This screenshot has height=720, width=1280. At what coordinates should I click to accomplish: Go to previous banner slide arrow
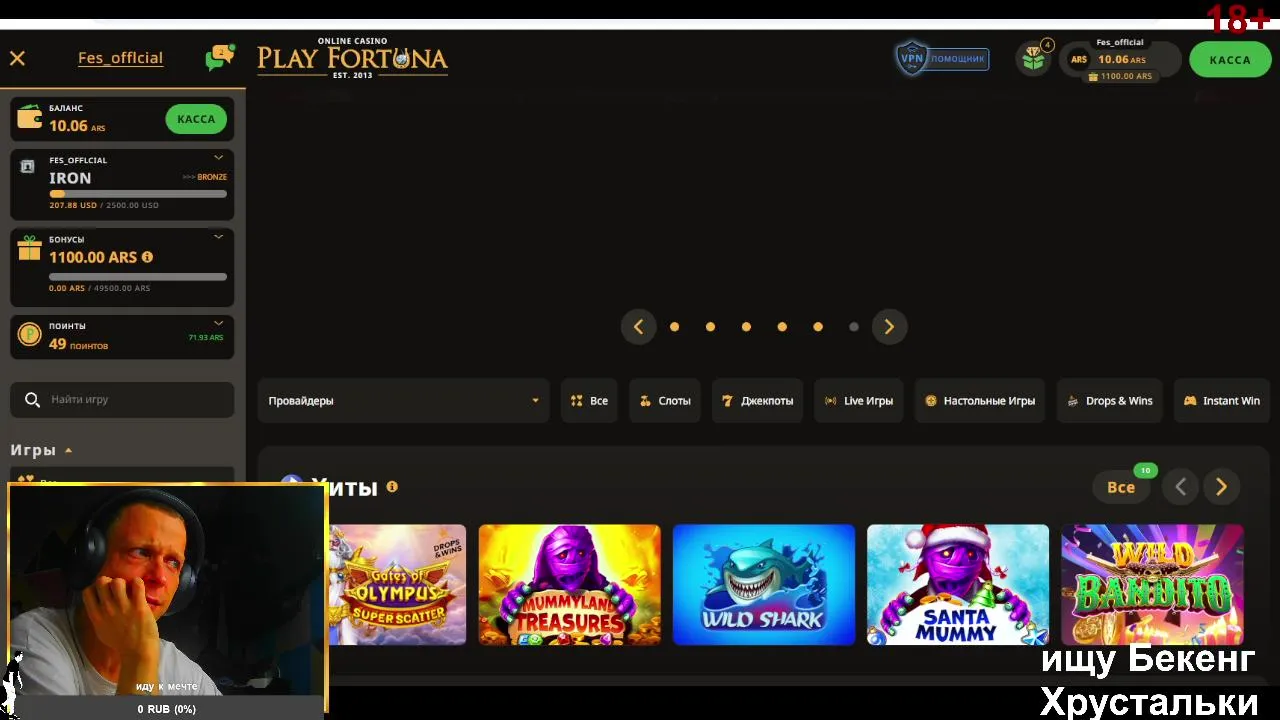[638, 327]
